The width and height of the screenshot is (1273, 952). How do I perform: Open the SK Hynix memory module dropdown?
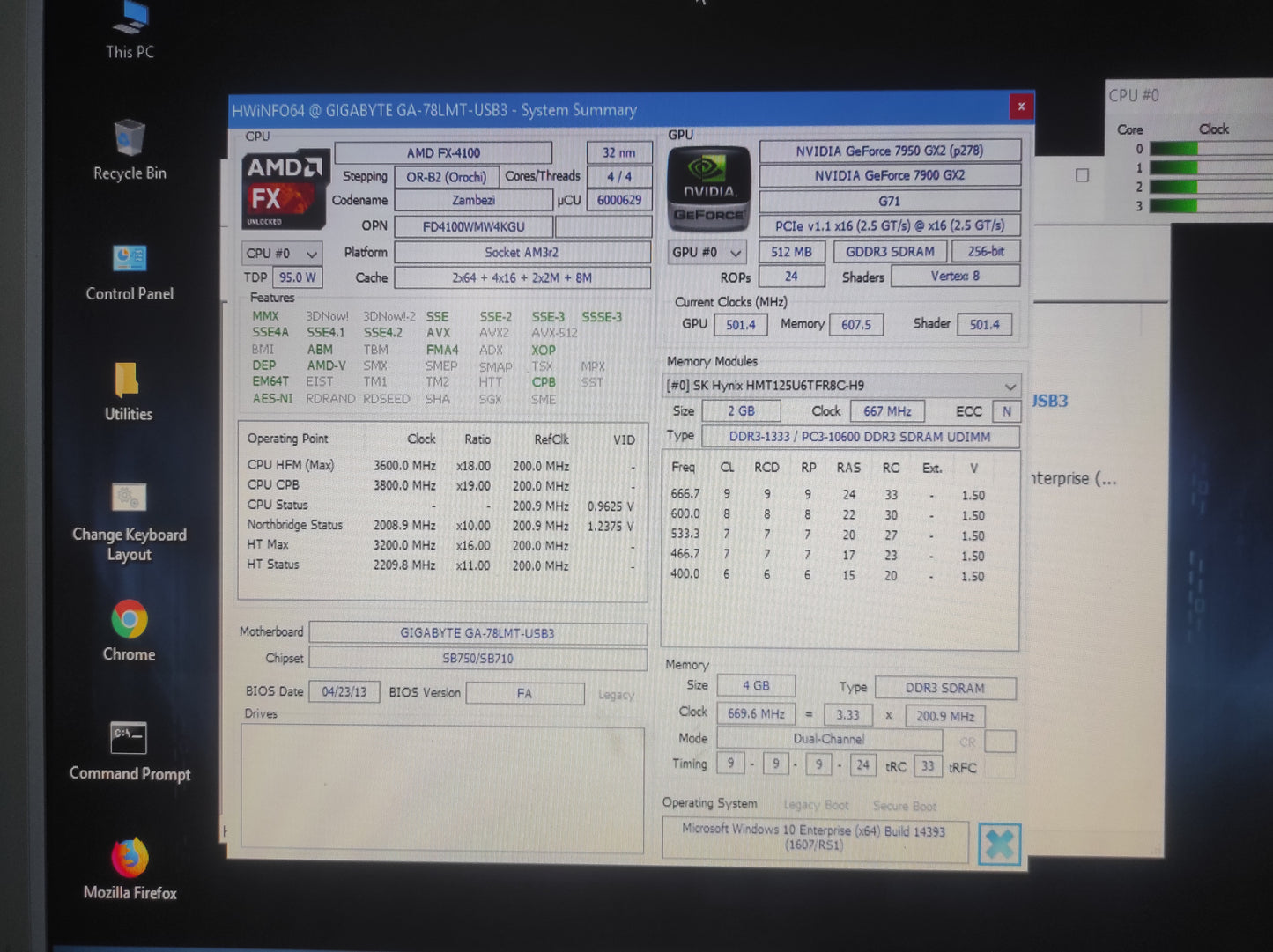(1010, 386)
